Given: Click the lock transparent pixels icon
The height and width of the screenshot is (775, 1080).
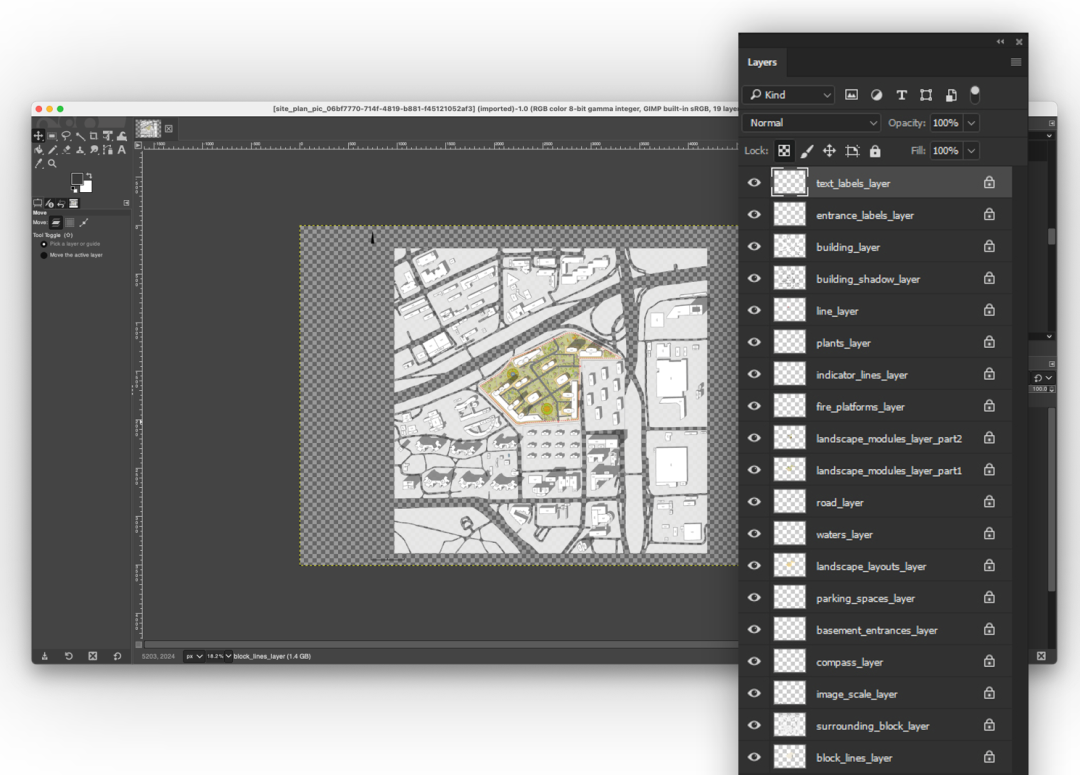Looking at the screenshot, I should [x=784, y=151].
